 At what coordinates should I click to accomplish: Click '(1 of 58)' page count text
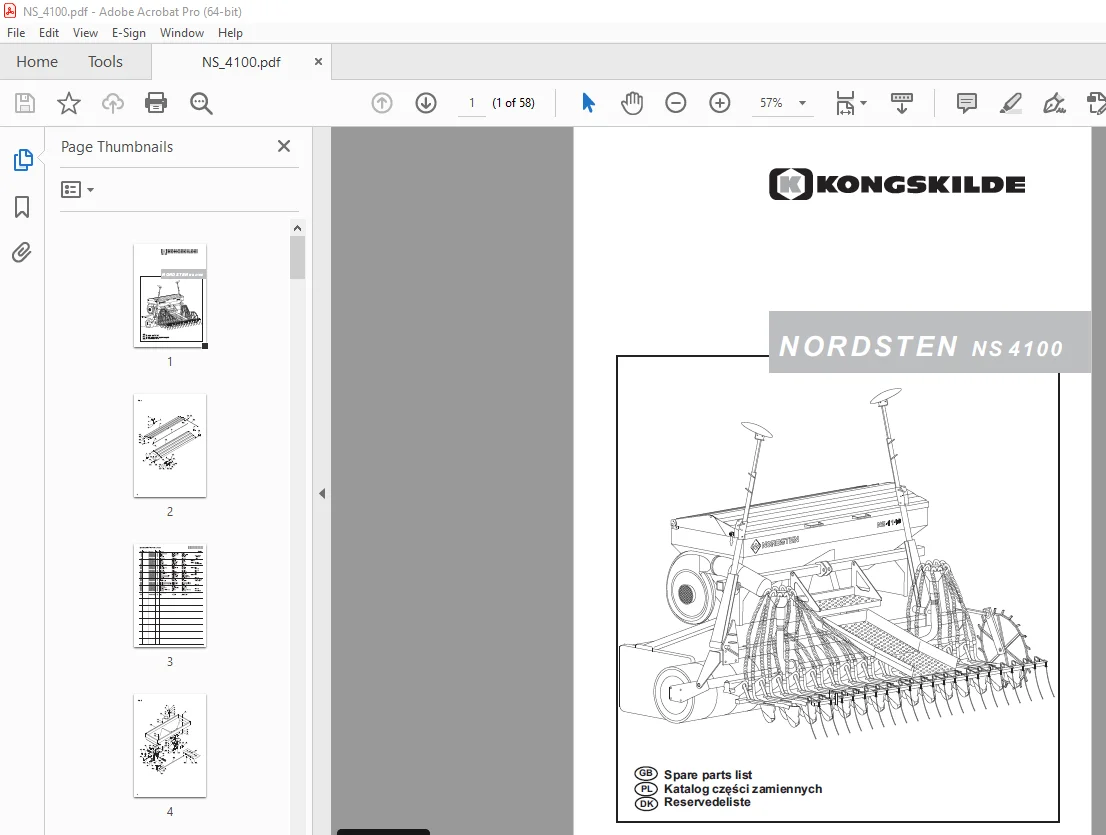click(x=514, y=103)
